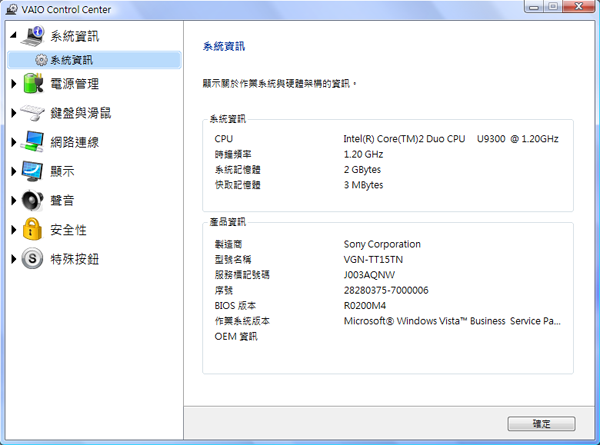Click the 作業系統版本 label
Image resolution: width=600 pixels, height=445 pixels.
point(242,321)
